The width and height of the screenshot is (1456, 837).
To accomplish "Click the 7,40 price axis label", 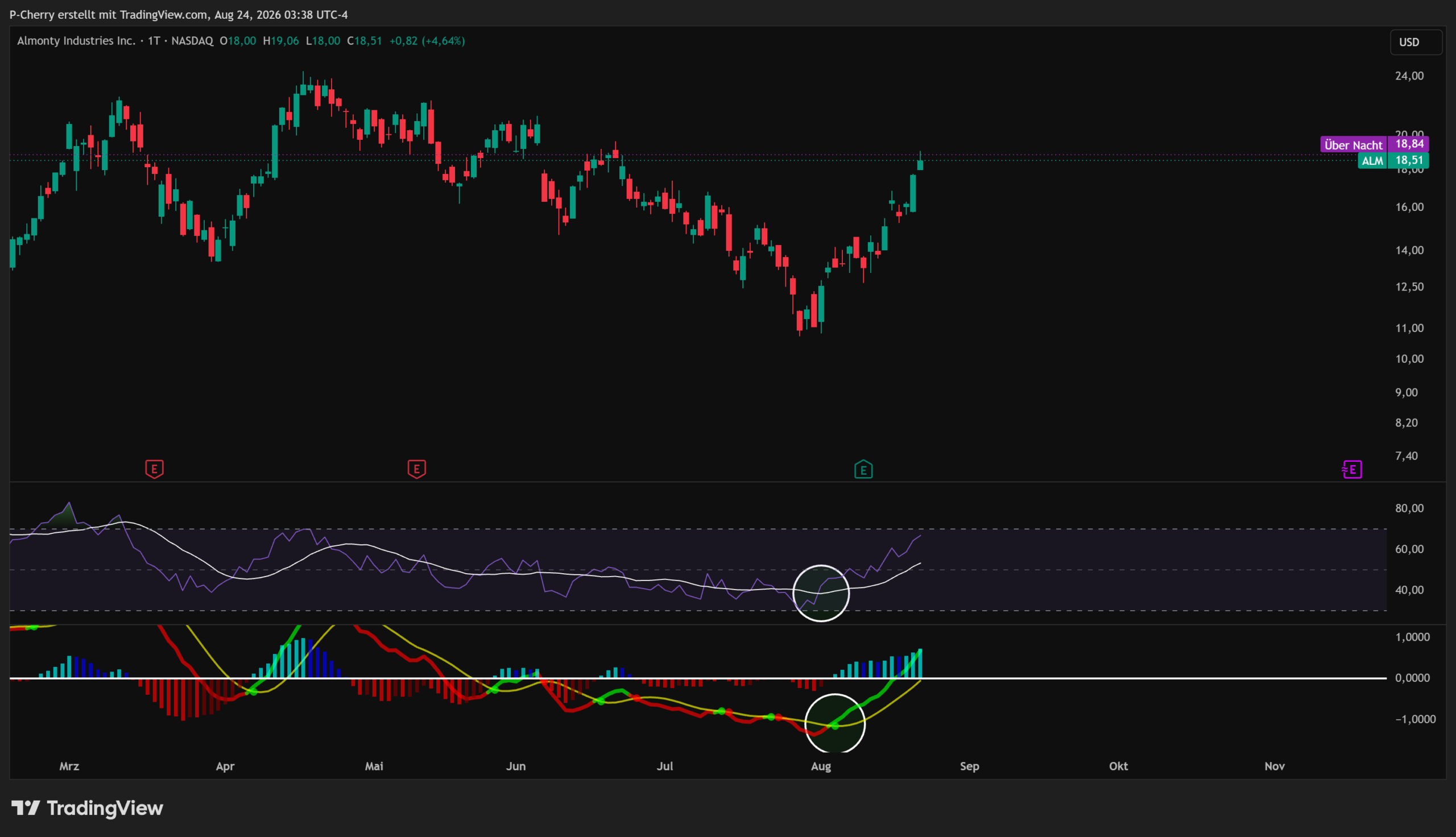I will pos(1406,456).
